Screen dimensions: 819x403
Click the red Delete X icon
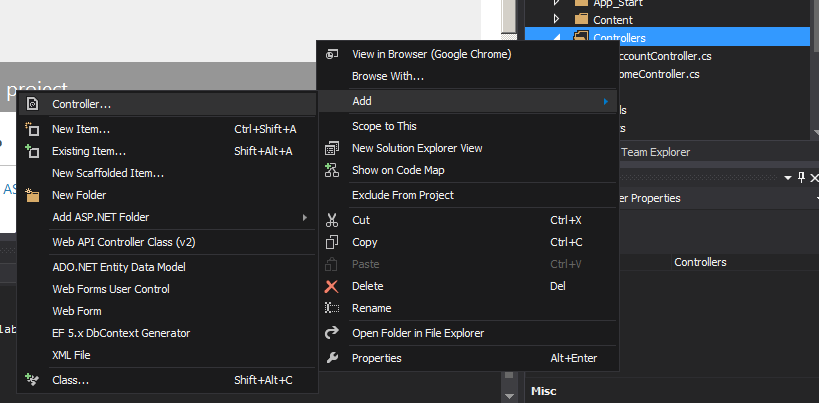333,286
